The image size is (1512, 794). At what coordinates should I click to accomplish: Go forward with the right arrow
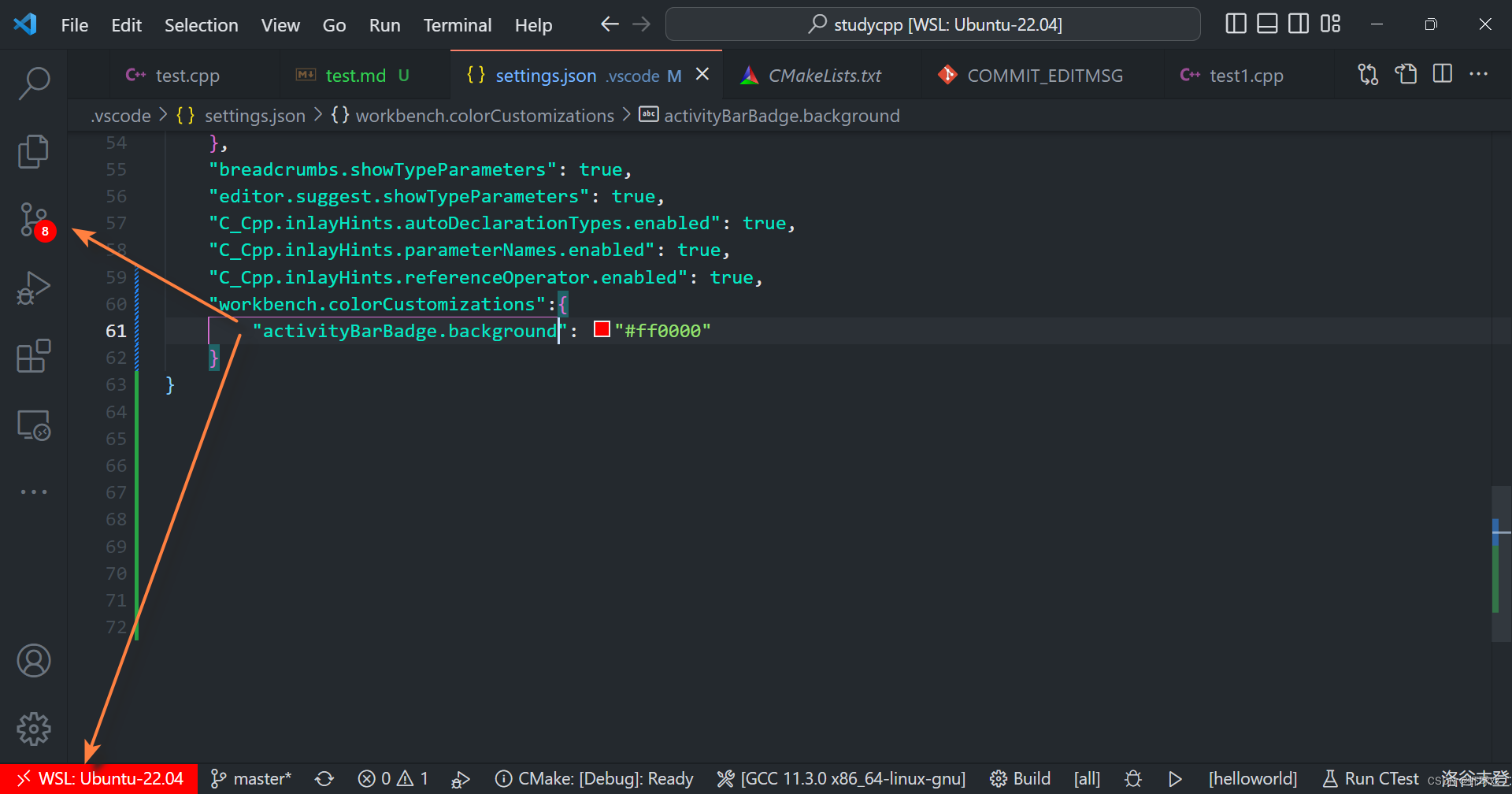click(x=642, y=24)
